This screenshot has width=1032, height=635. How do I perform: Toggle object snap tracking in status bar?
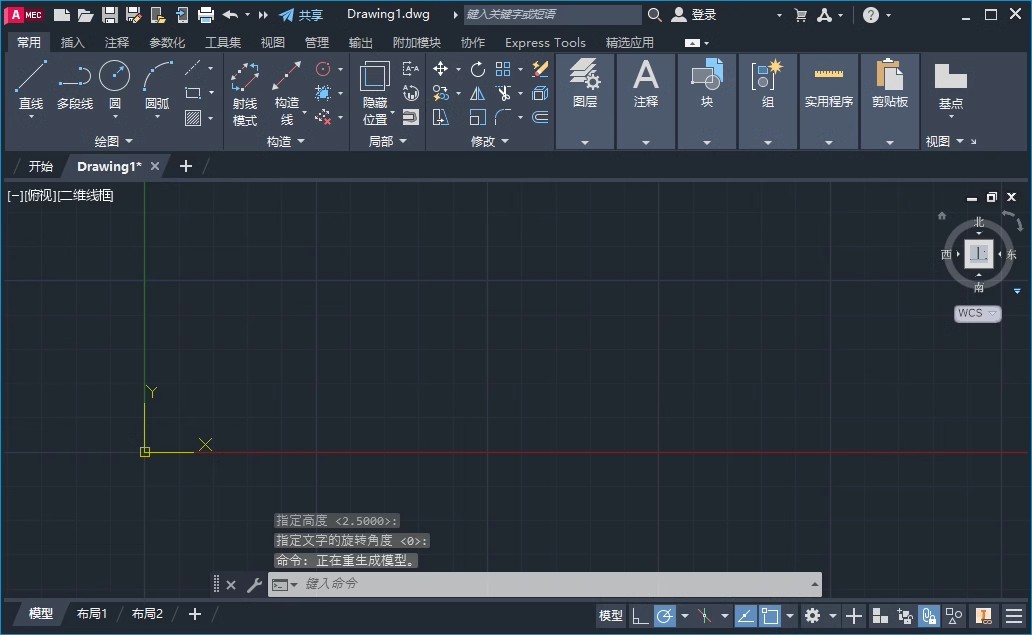[x=746, y=616]
